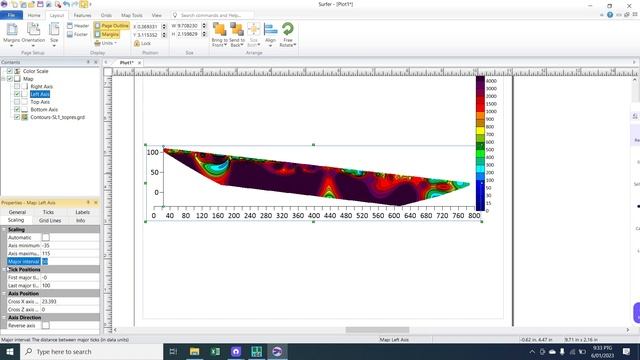The image size is (640, 360).
Task: Close the Contents panel
Action: click(x=96, y=62)
